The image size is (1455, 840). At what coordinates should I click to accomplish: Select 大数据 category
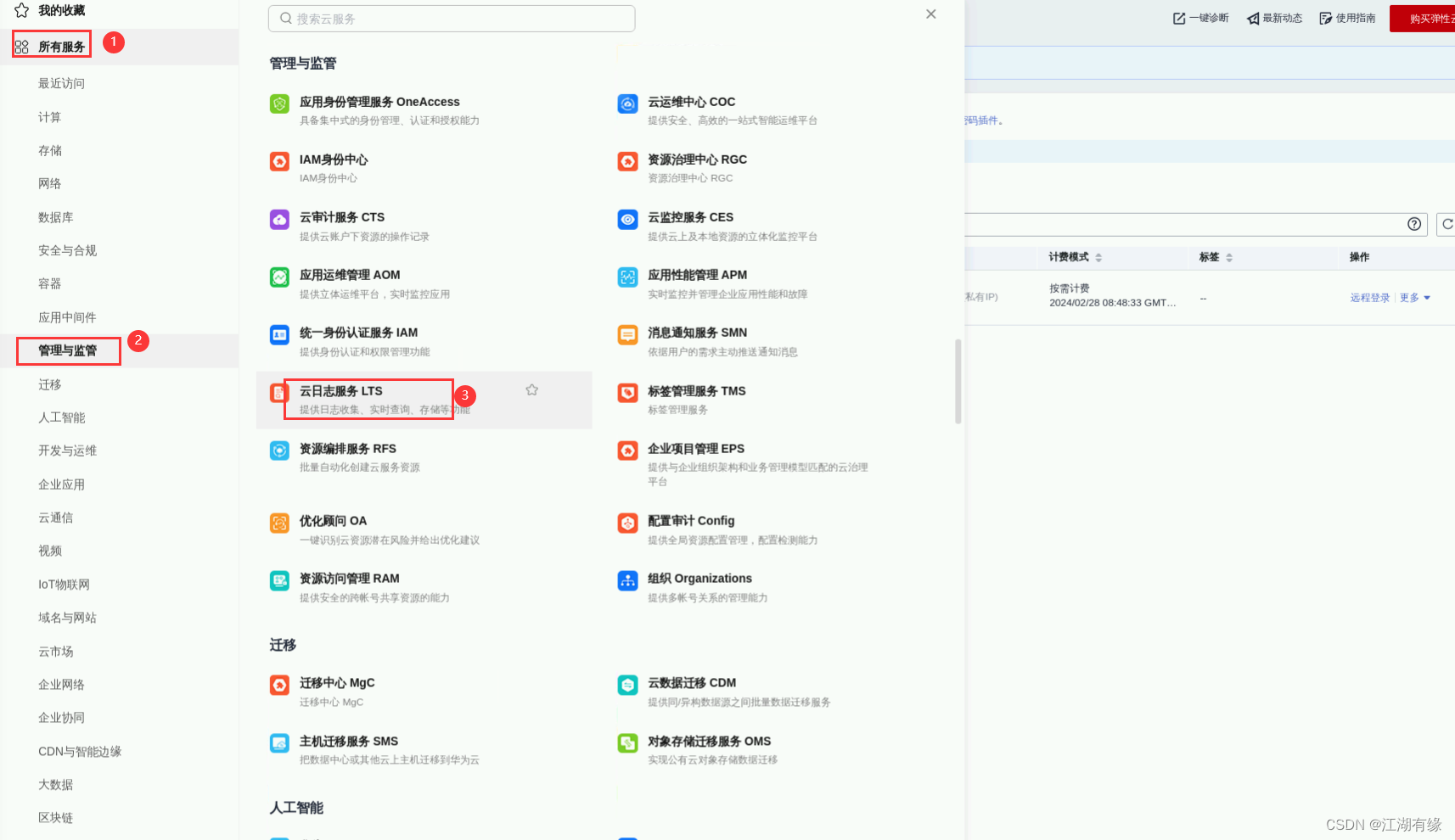(55, 785)
